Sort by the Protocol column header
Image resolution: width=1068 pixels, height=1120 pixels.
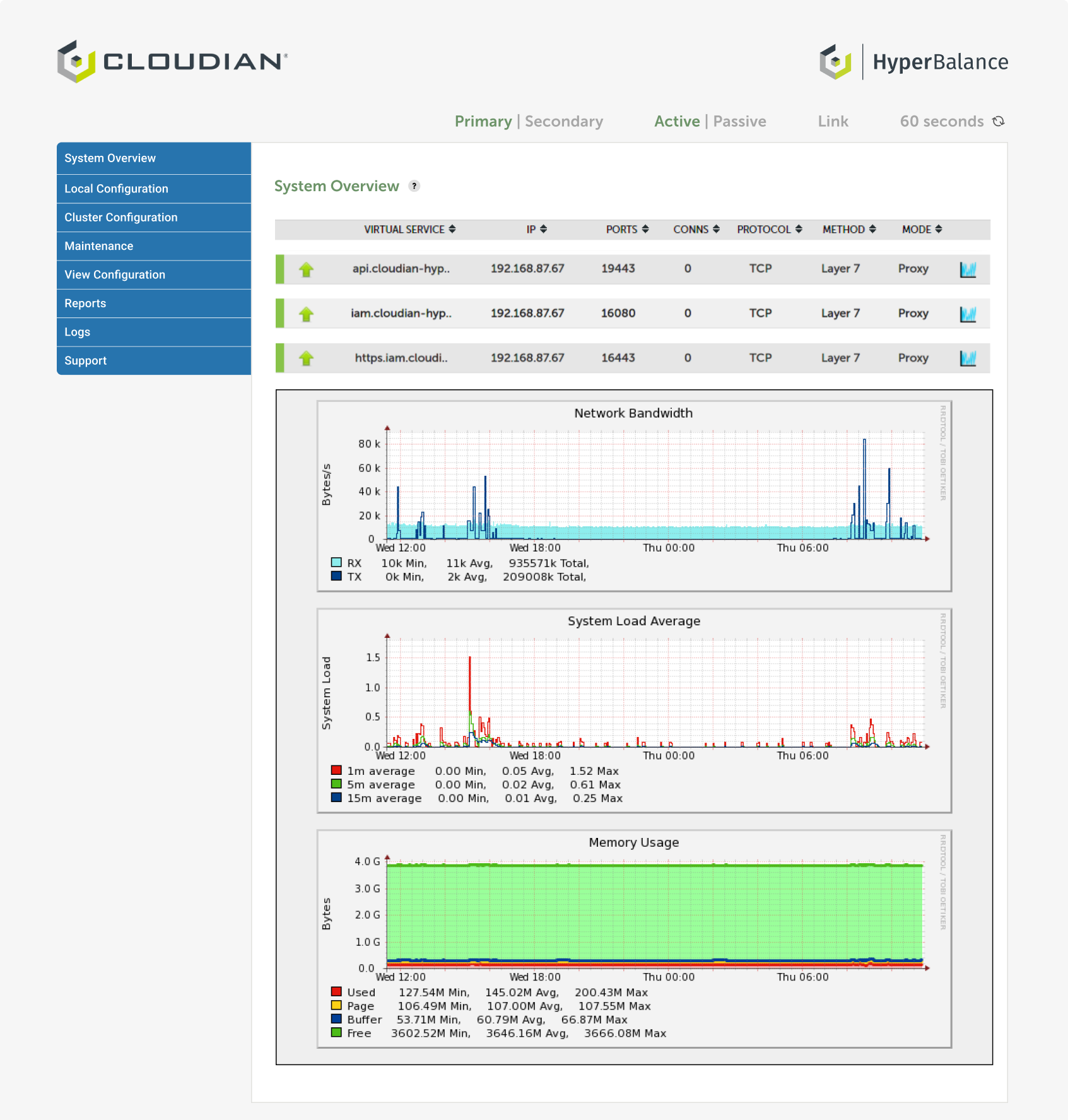pyautogui.click(x=769, y=230)
